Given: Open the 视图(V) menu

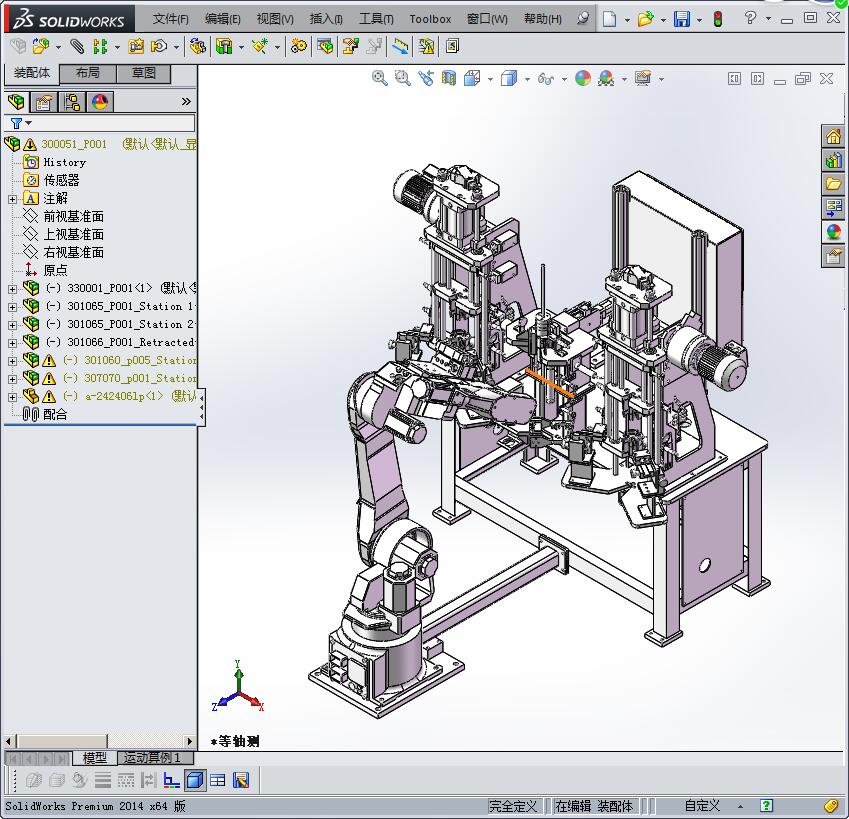Looking at the screenshot, I should pos(275,19).
